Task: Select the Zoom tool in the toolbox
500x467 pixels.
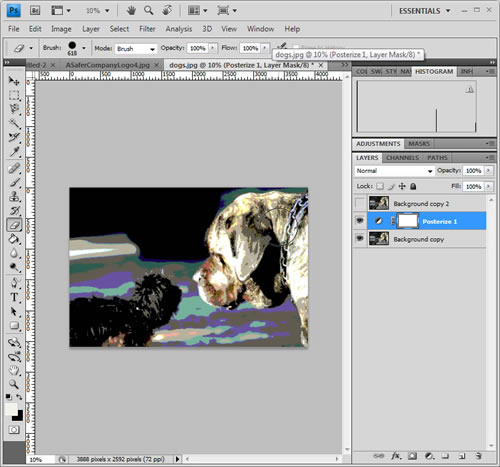Action: [14, 384]
